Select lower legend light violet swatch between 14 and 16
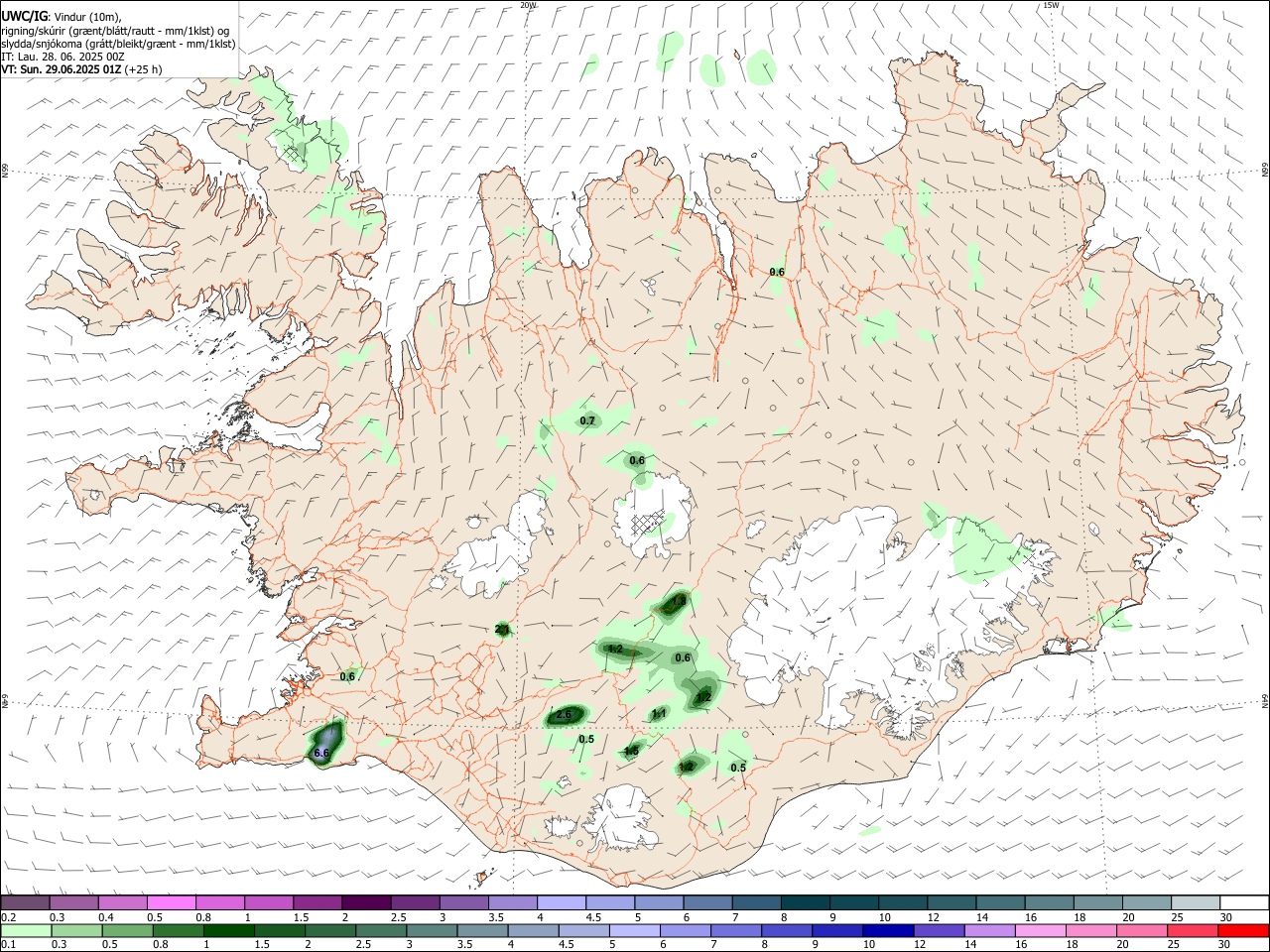 point(989,930)
